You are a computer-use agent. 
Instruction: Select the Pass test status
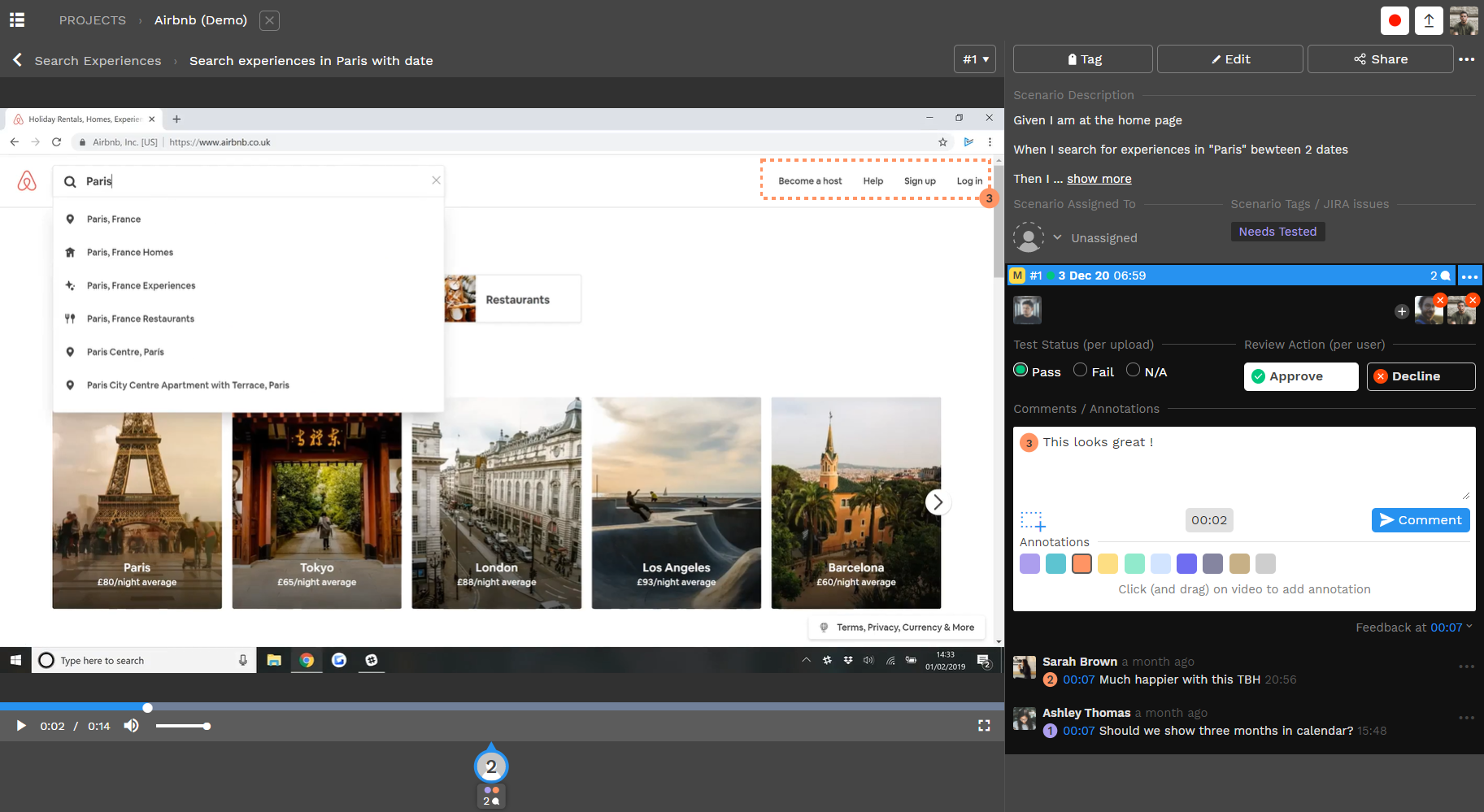(x=1021, y=370)
